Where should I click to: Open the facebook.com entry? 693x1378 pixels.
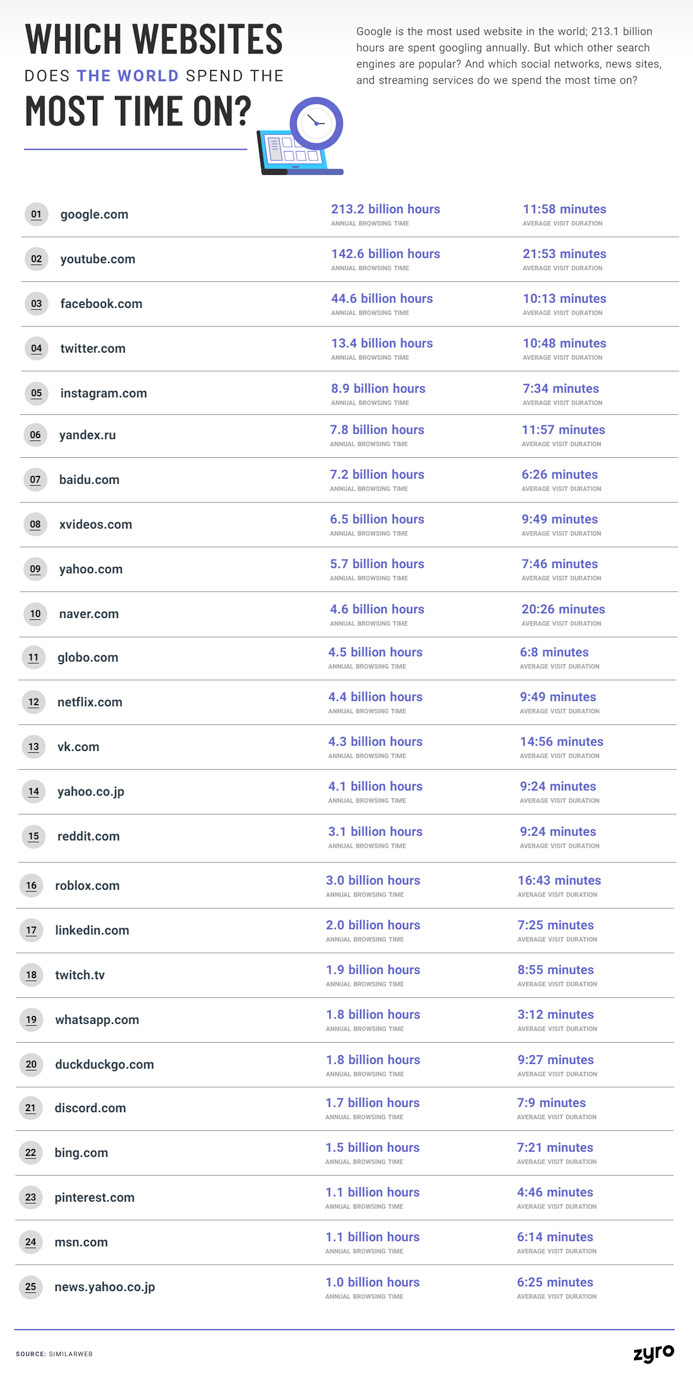[x=101, y=304]
